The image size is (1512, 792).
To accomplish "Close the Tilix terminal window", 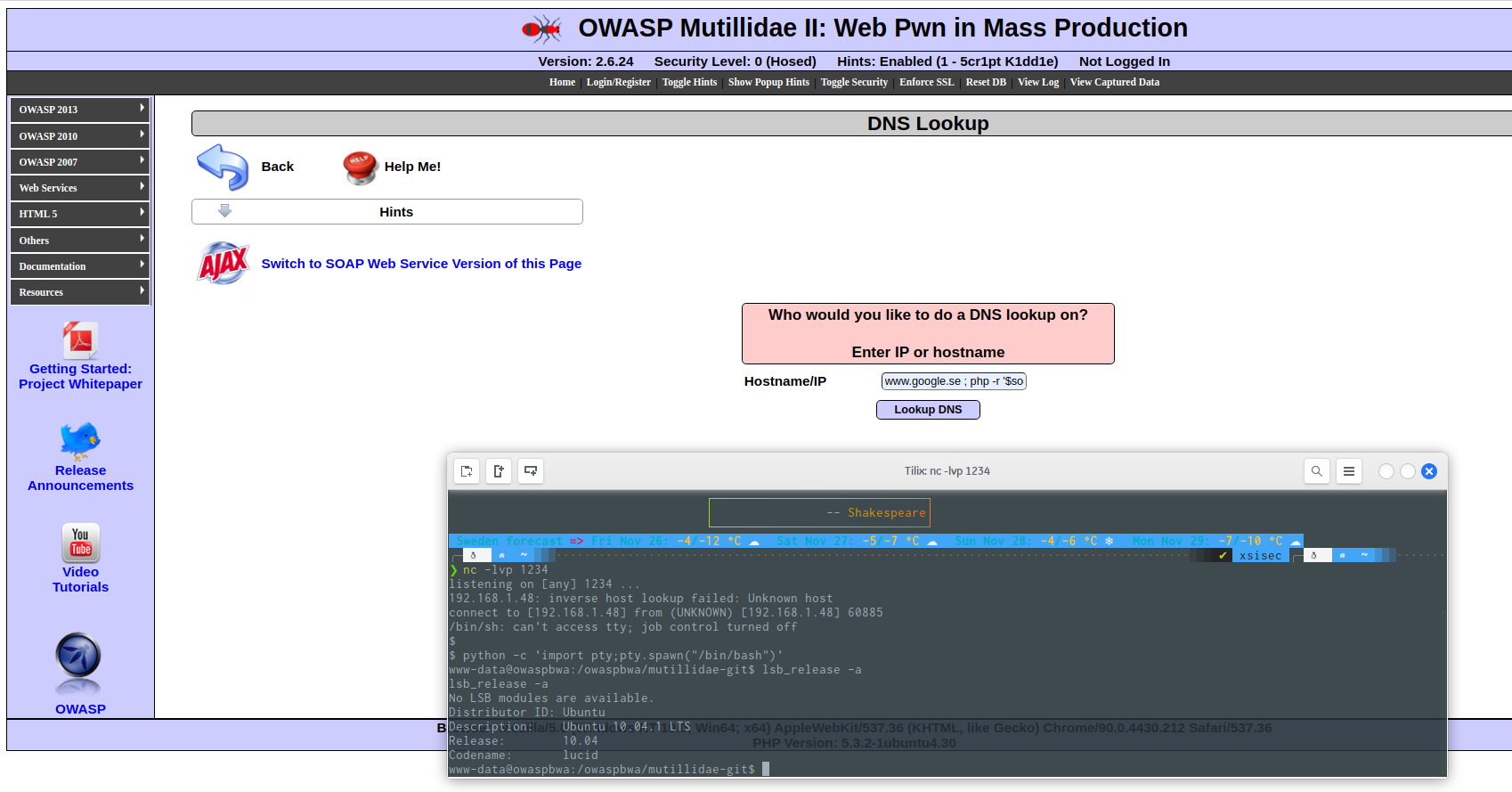I will coord(1429,471).
